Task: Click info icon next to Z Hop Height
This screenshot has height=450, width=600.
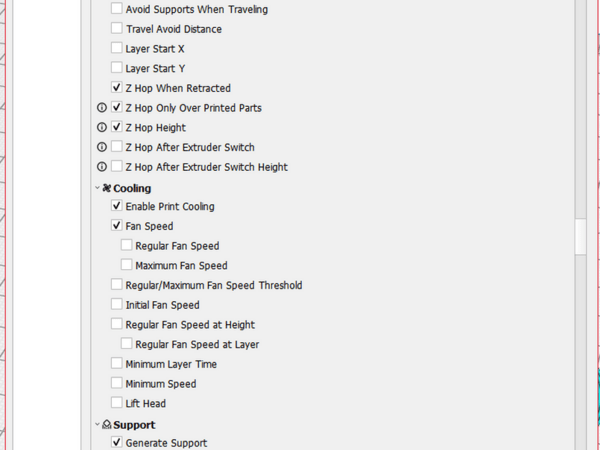Action: [102, 128]
